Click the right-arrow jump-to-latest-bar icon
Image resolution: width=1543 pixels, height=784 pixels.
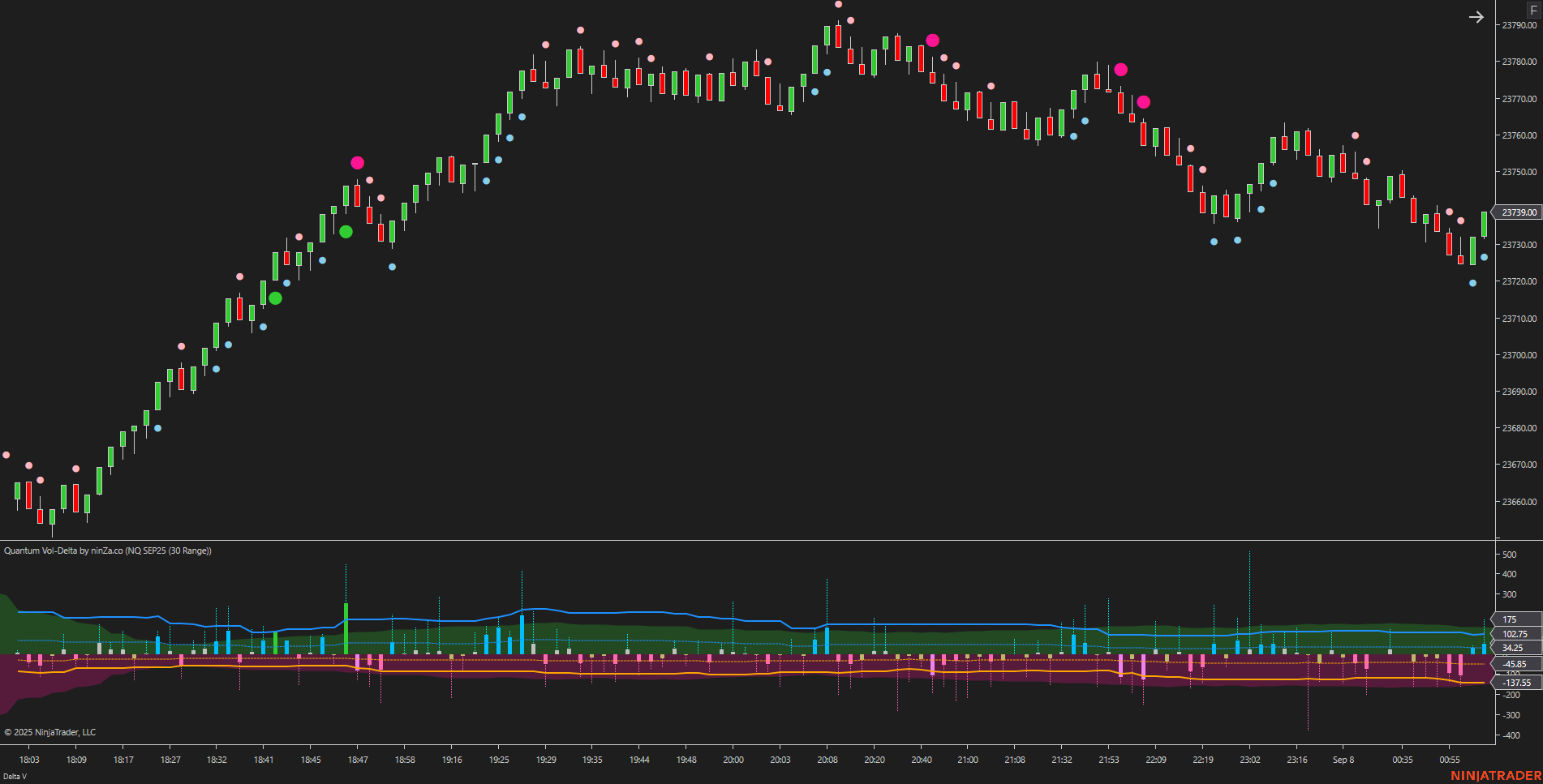coord(1476,17)
